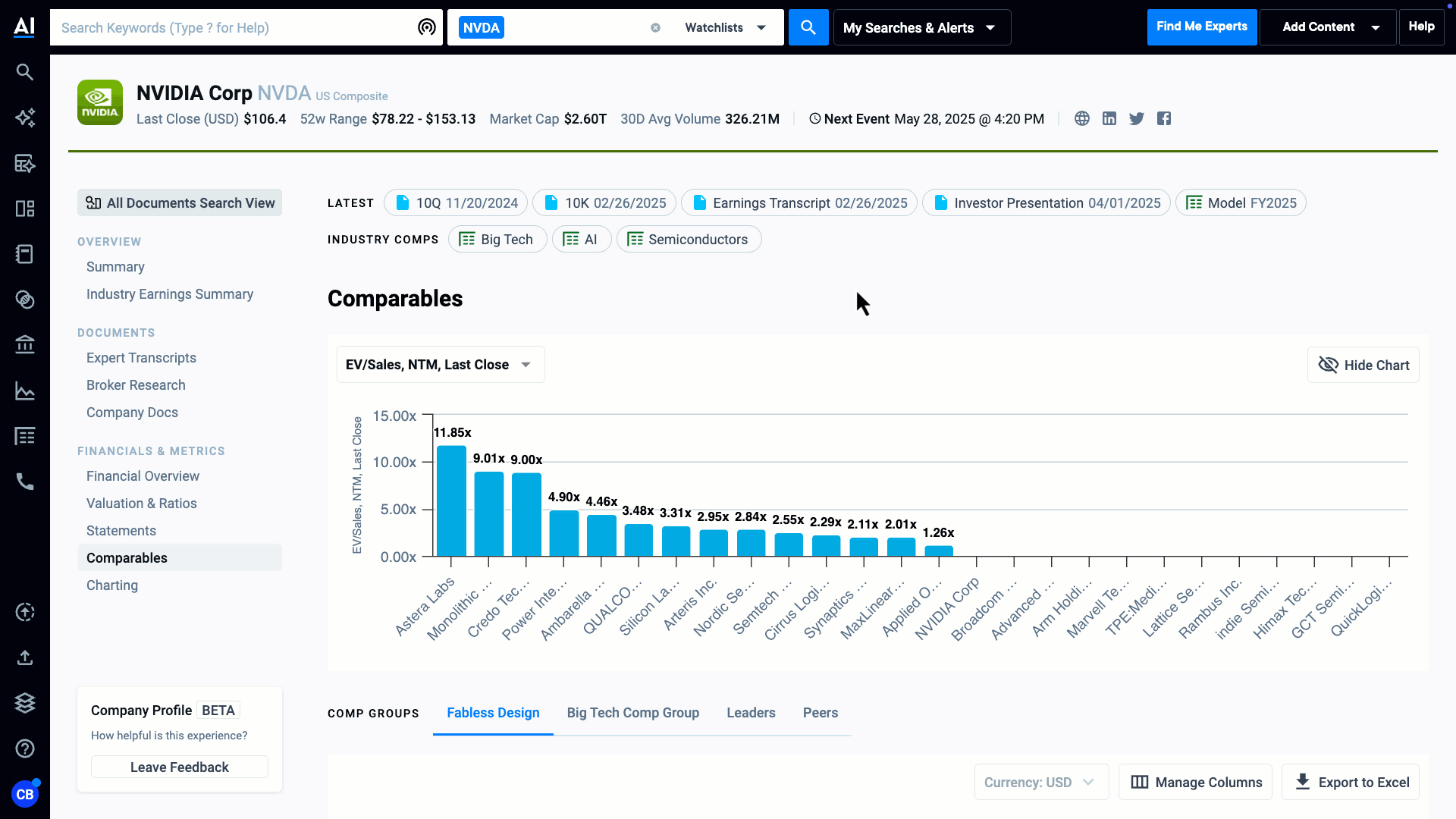Open Charting page
This screenshot has width=1456, height=819.
[112, 585]
